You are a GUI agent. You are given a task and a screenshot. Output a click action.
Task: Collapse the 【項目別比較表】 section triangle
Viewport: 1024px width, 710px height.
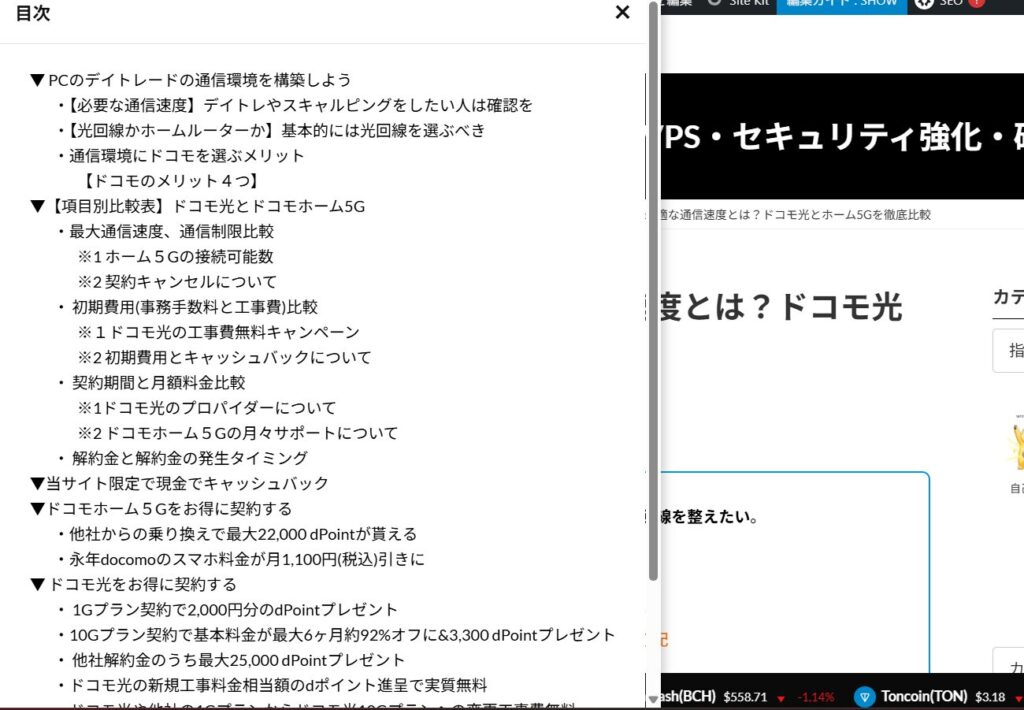tap(37, 206)
